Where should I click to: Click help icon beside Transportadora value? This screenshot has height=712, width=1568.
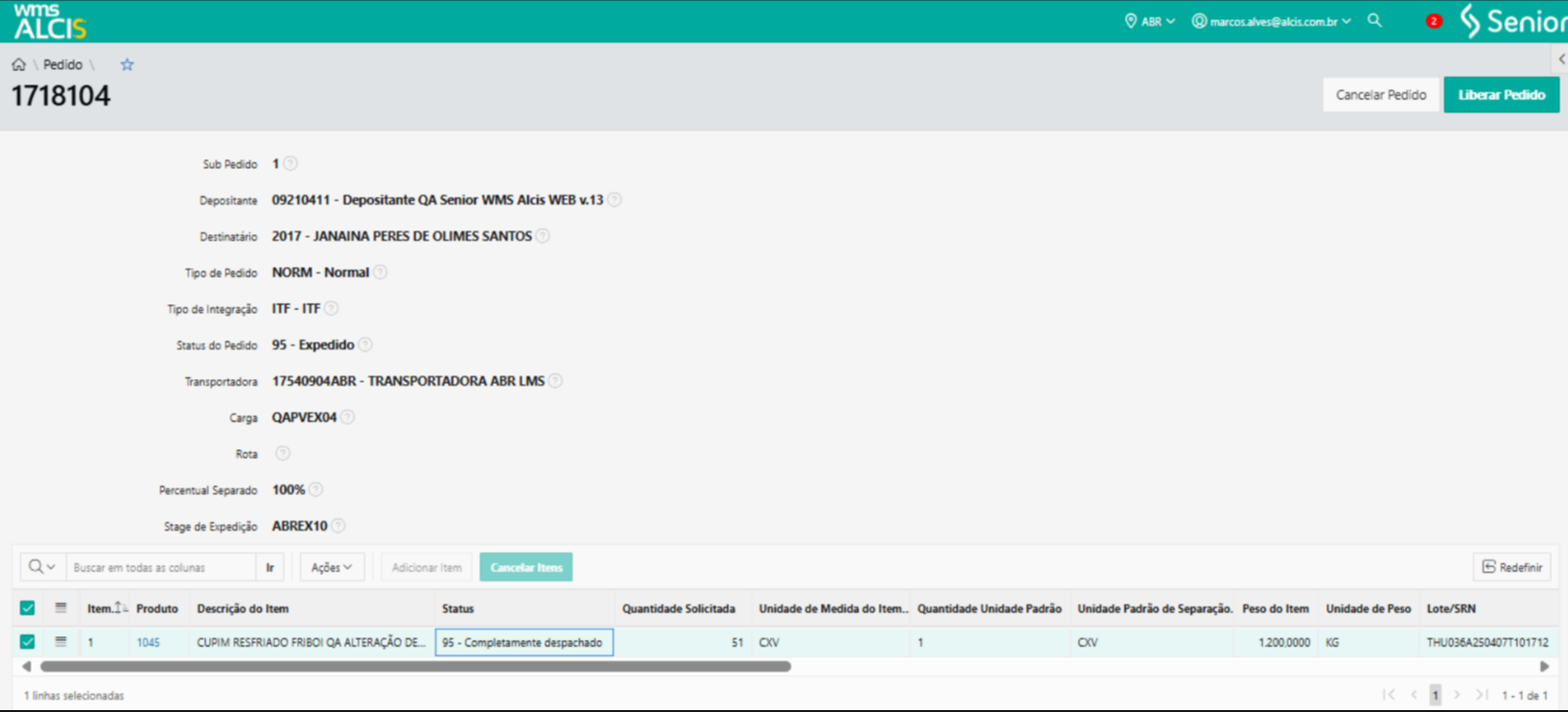point(555,381)
